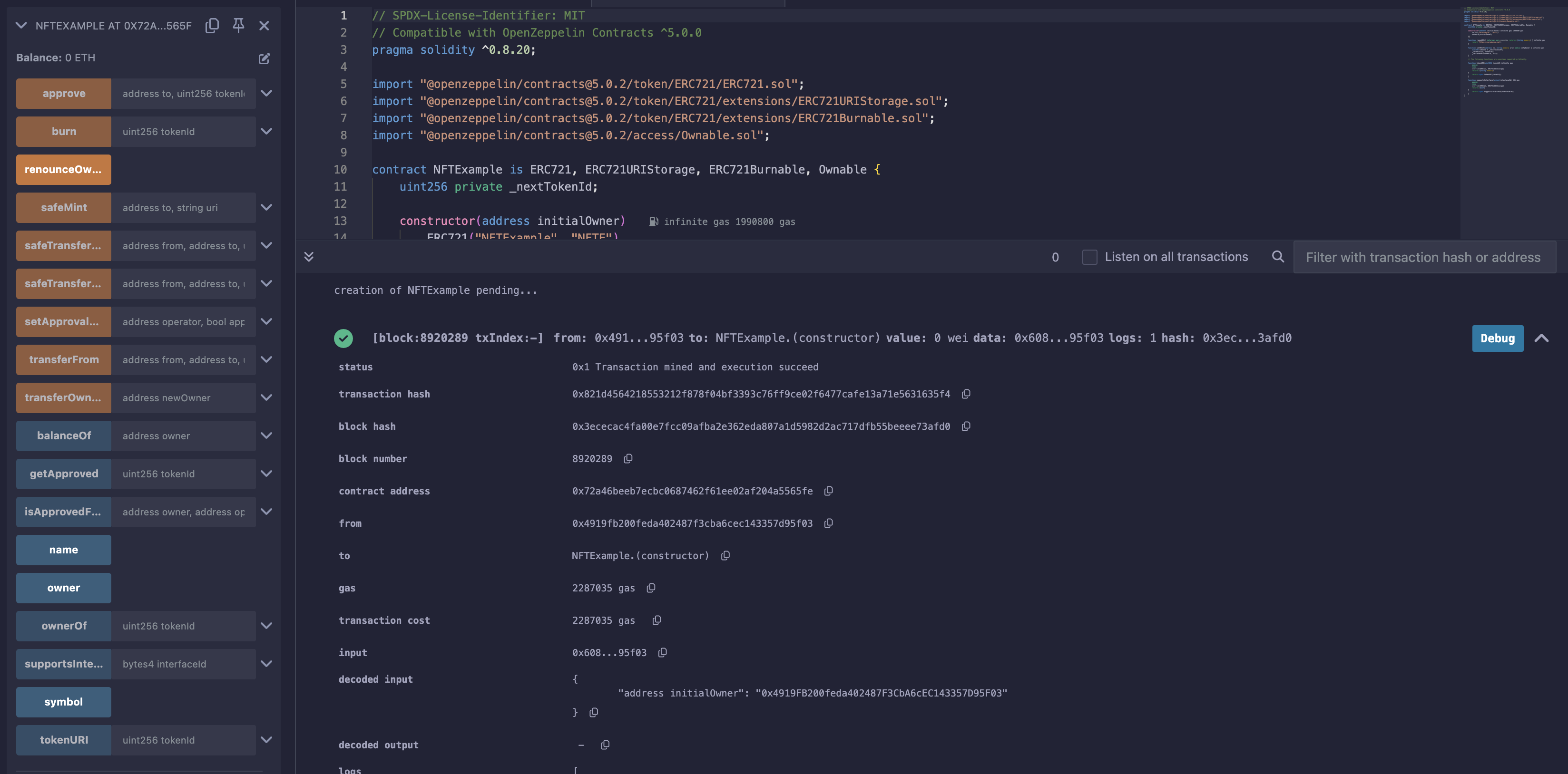Remove the deployed NFTEXAMPLE contract instance
This screenshot has height=774, width=1568.
tap(264, 26)
